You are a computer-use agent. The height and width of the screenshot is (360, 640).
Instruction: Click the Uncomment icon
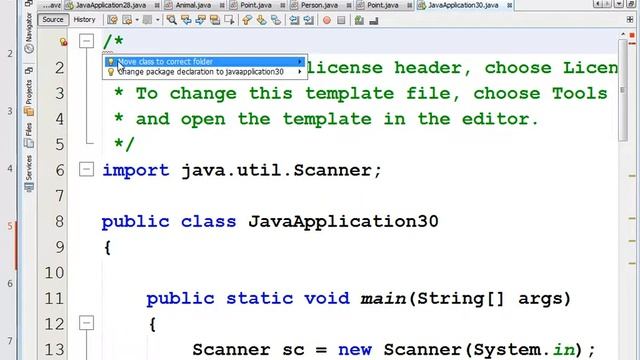click(x=359, y=20)
